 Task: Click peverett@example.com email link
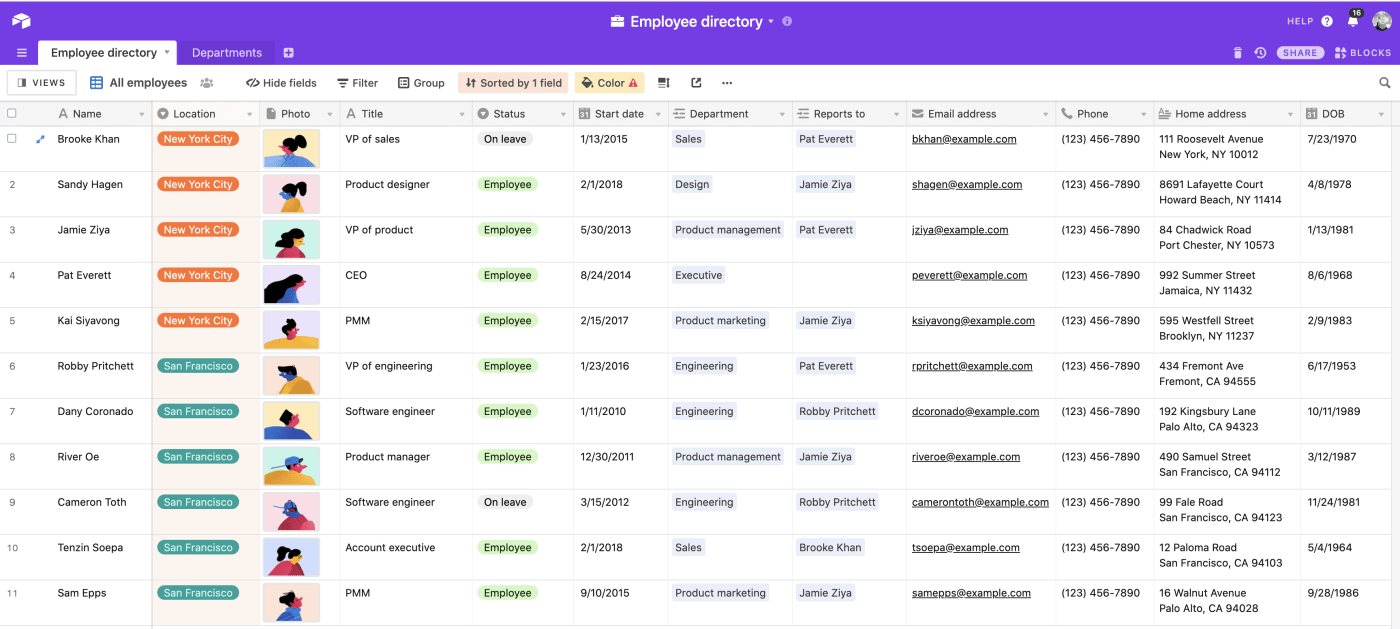[x=969, y=275]
